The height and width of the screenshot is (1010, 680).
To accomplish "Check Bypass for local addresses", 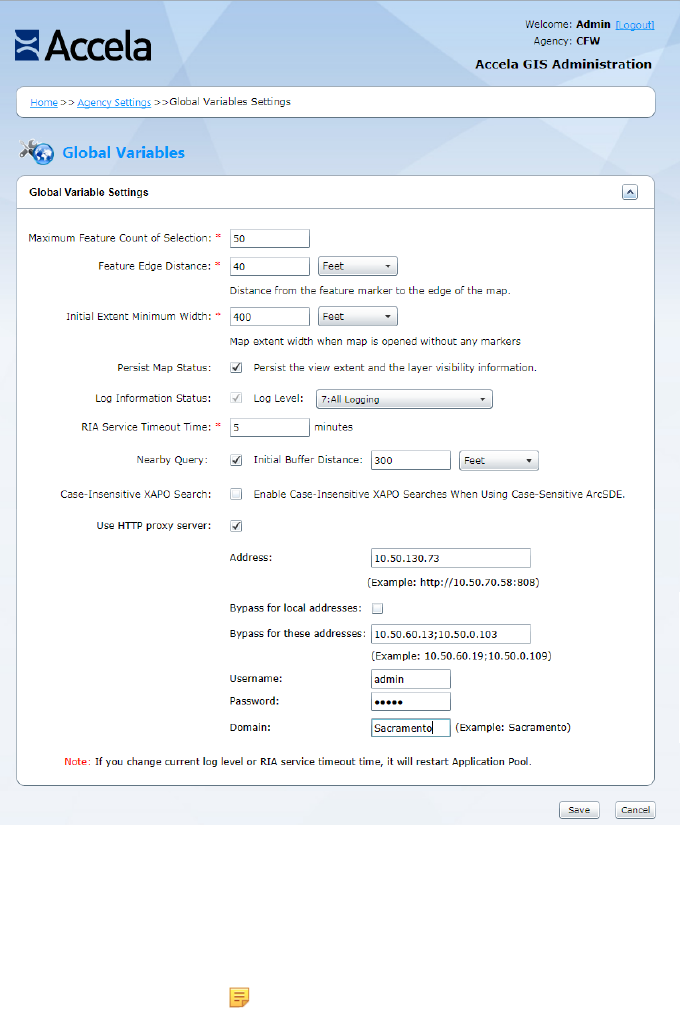I will (x=378, y=608).
